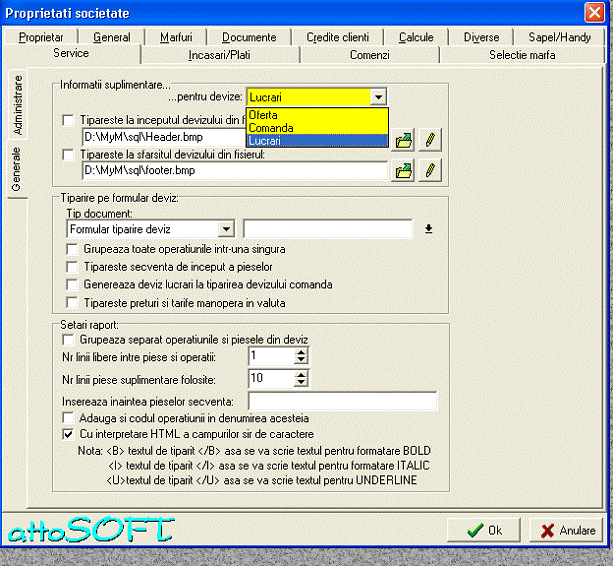Open the 'Marfuri' tab
Screen dimensions: 614x566
click(x=177, y=37)
